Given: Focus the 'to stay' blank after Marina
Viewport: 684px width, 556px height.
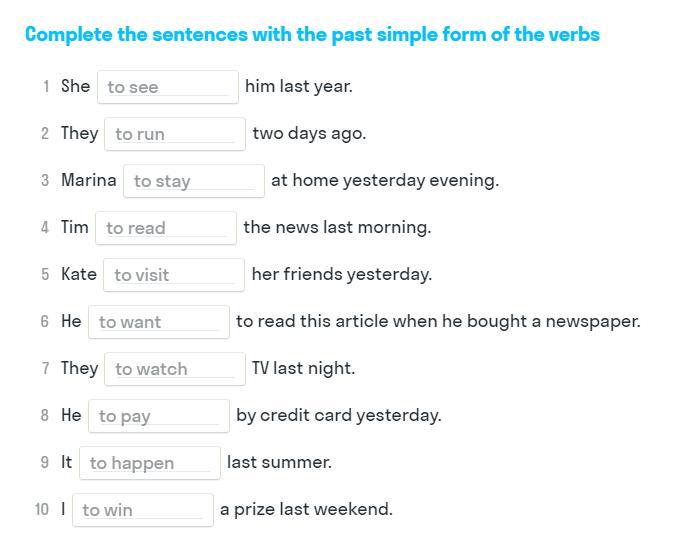Looking at the screenshot, I should pos(193,181).
